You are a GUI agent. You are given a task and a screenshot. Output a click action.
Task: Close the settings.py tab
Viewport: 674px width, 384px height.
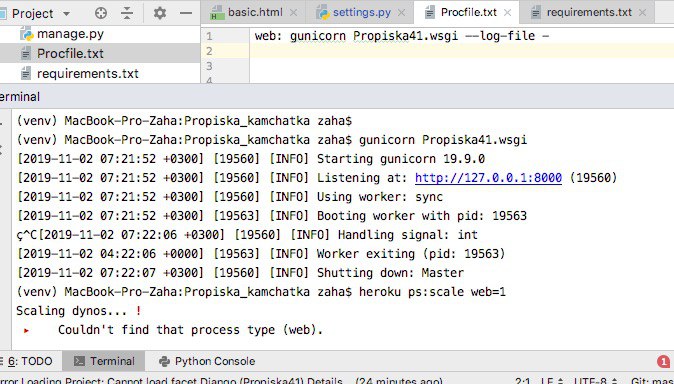(x=401, y=13)
